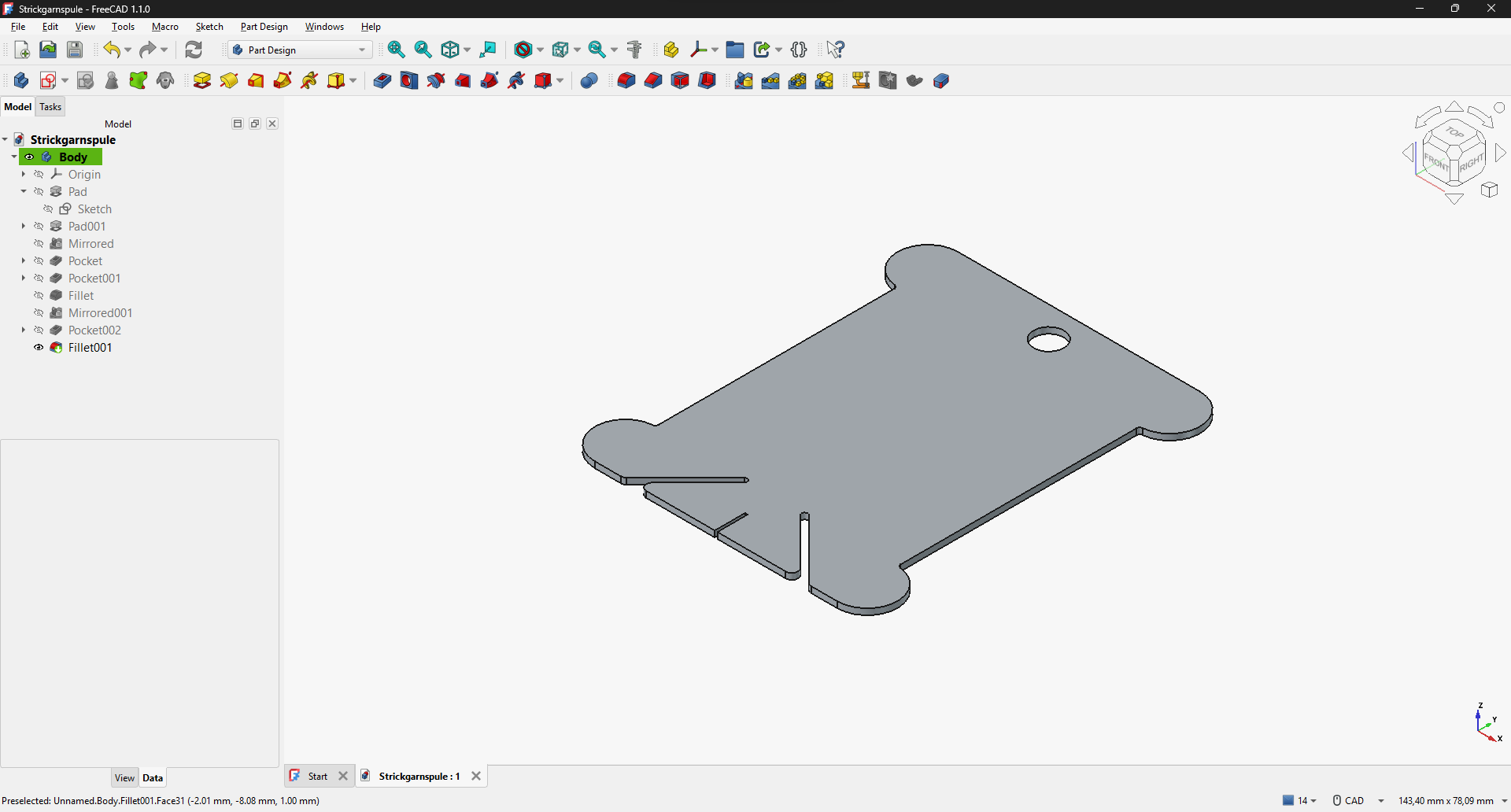The height and width of the screenshot is (812, 1511).
Task: Click the TOP face of navigation cube
Action: tap(1454, 133)
